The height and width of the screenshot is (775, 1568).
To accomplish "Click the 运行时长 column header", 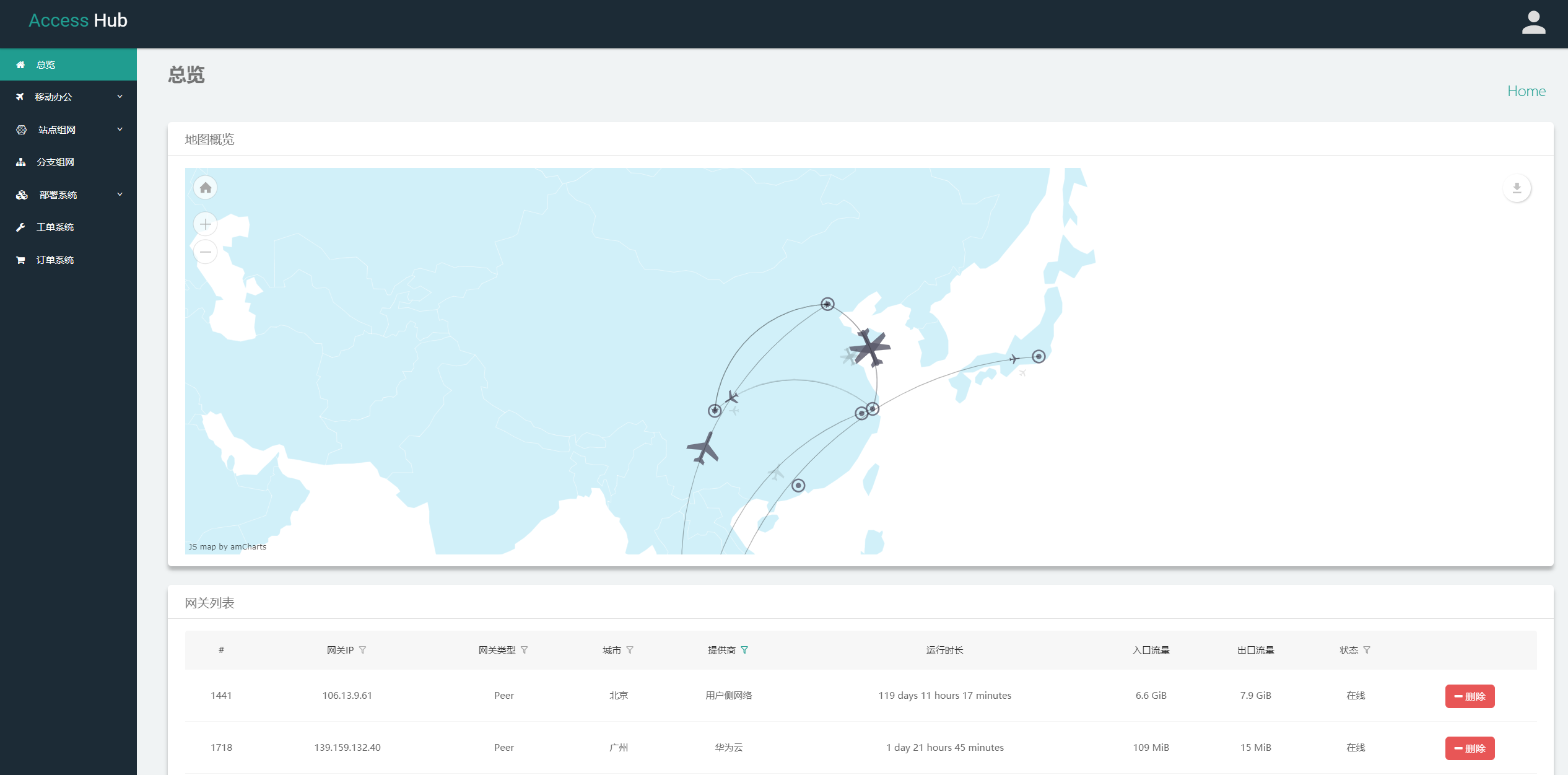I will click(x=944, y=650).
